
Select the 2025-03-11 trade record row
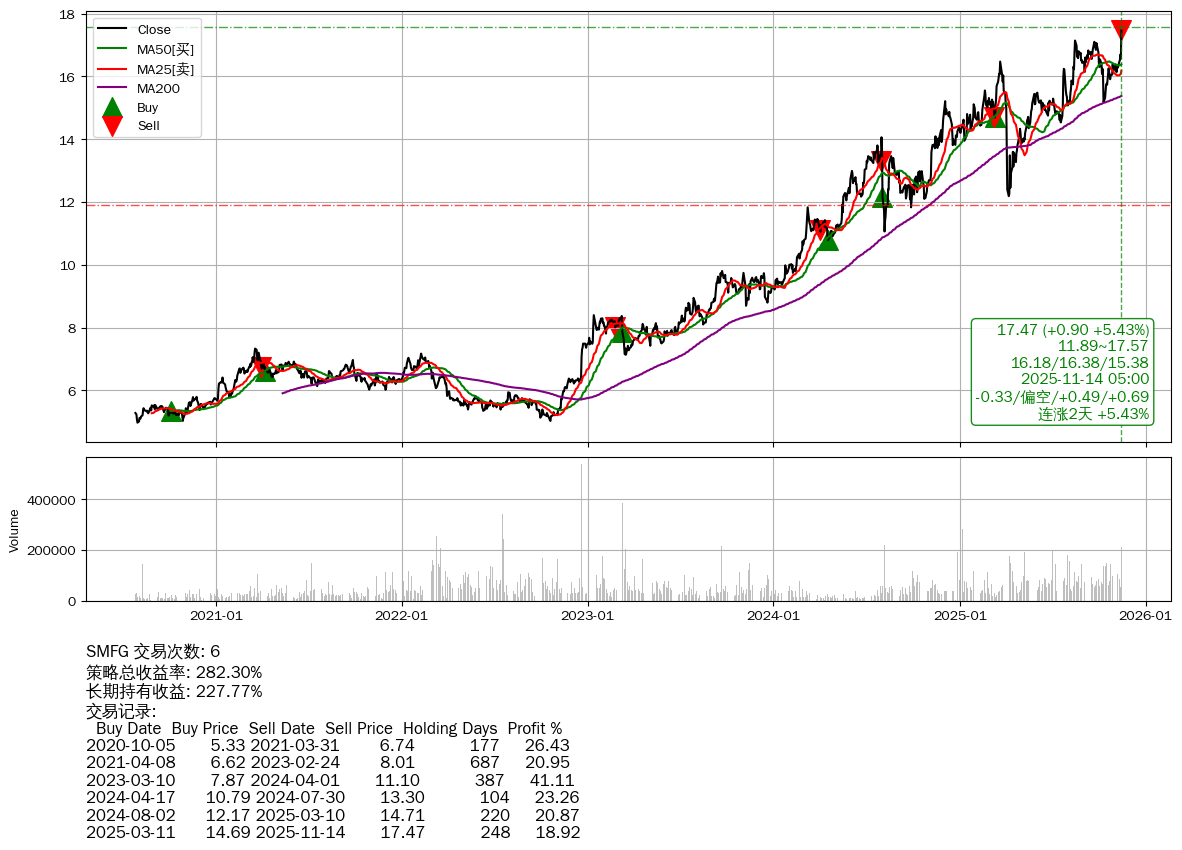[x=332, y=831]
